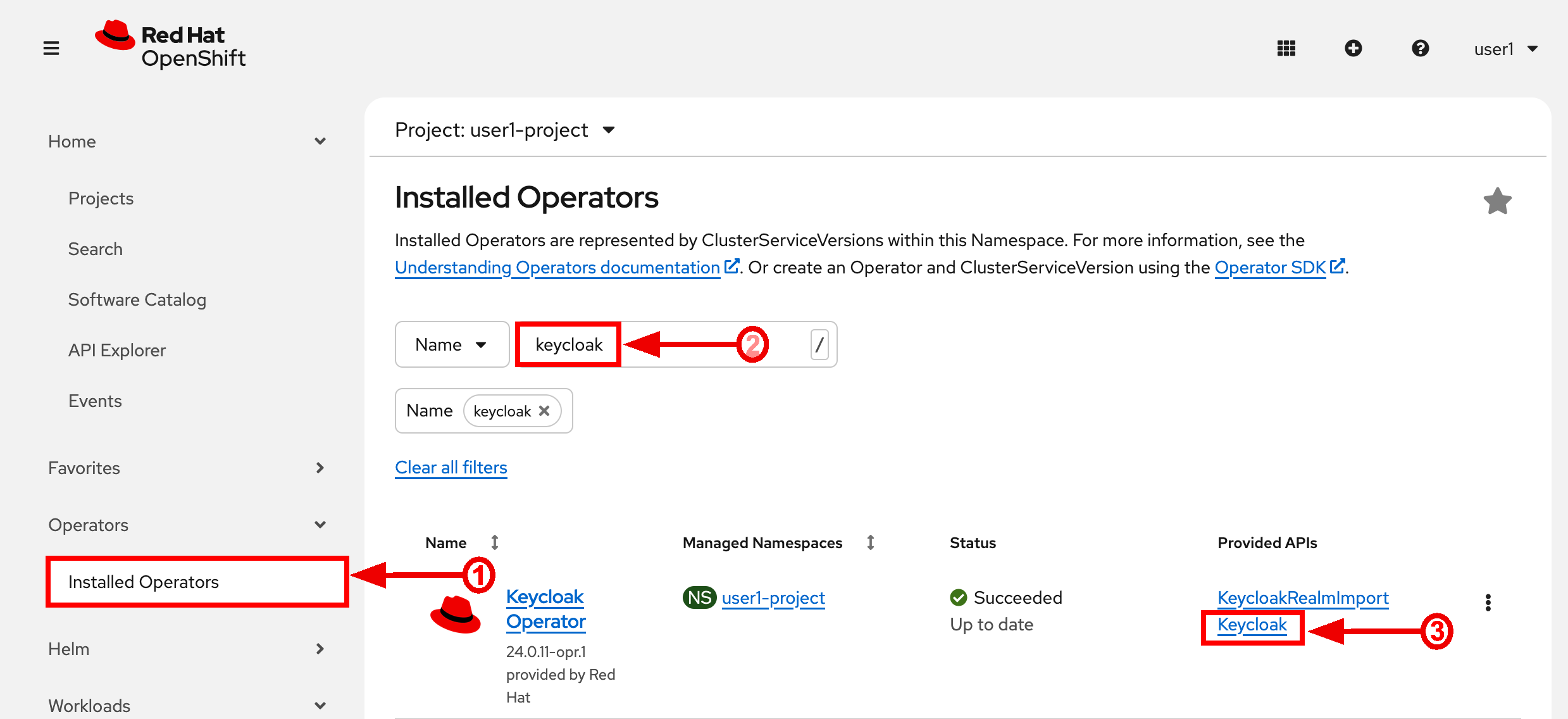Click the plus import icon in header
This screenshot has width=1568, height=719.
click(1353, 48)
